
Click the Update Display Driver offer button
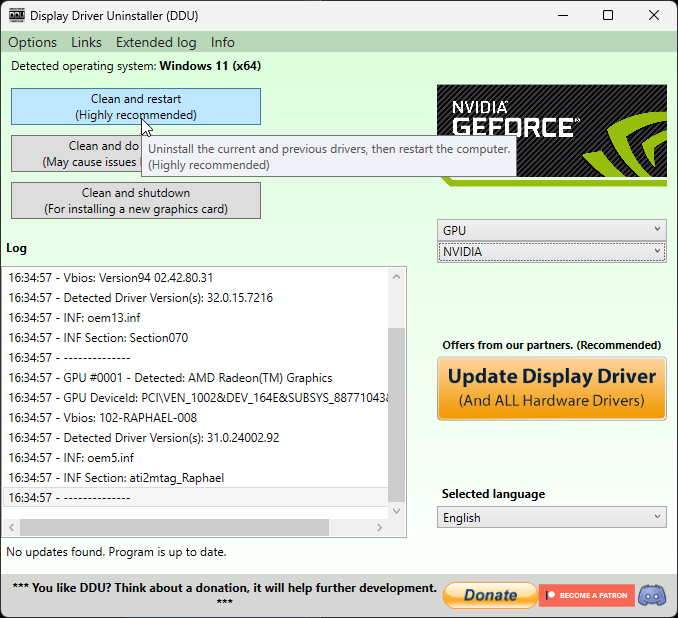click(x=552, y=388)
